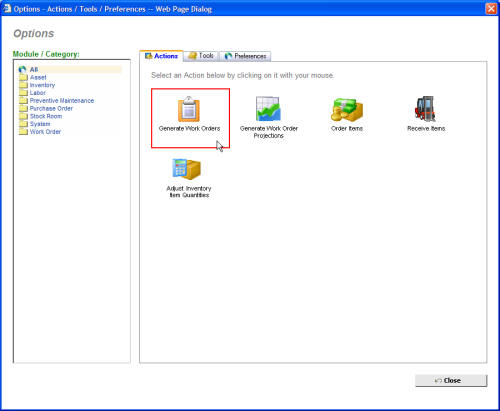Close the dialog via title bar X
Screen dimensions: 500x411
[491, 8]
